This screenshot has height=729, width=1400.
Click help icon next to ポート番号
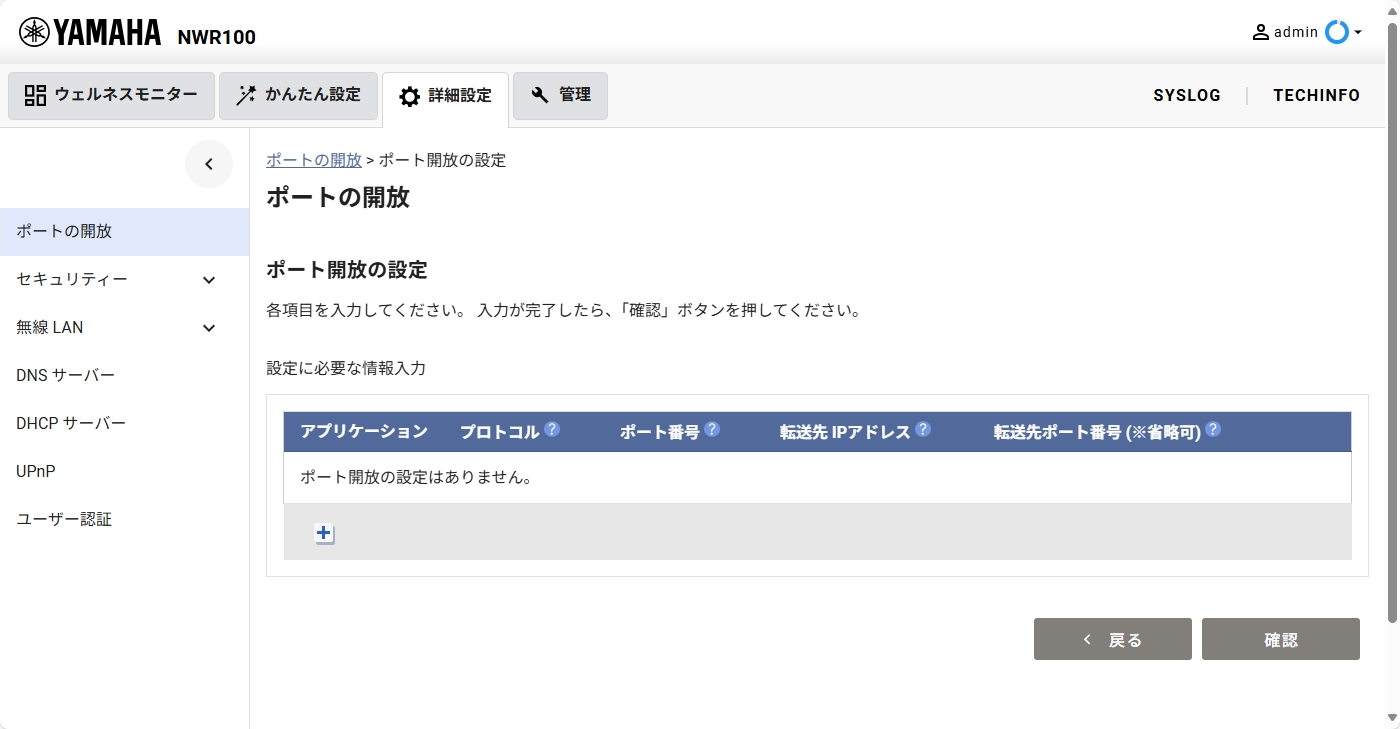(x=712, y=430)
